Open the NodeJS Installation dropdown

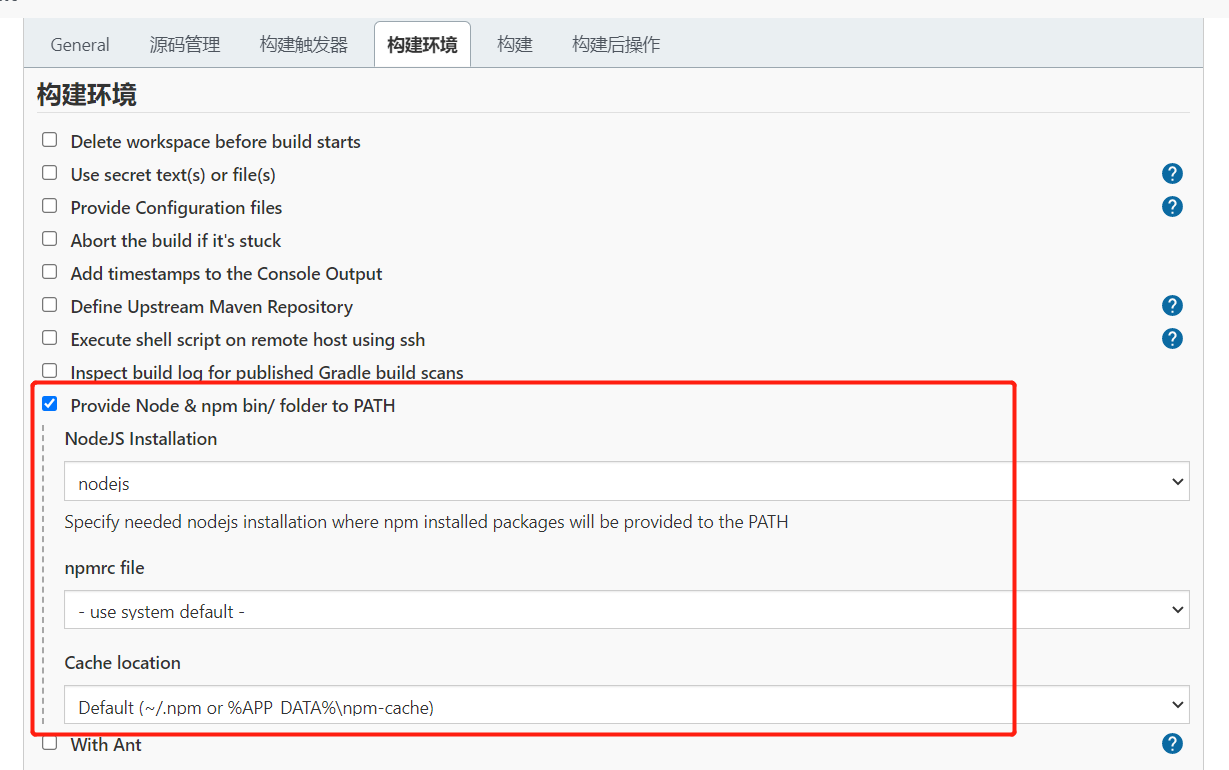click(x=626, y=482)
